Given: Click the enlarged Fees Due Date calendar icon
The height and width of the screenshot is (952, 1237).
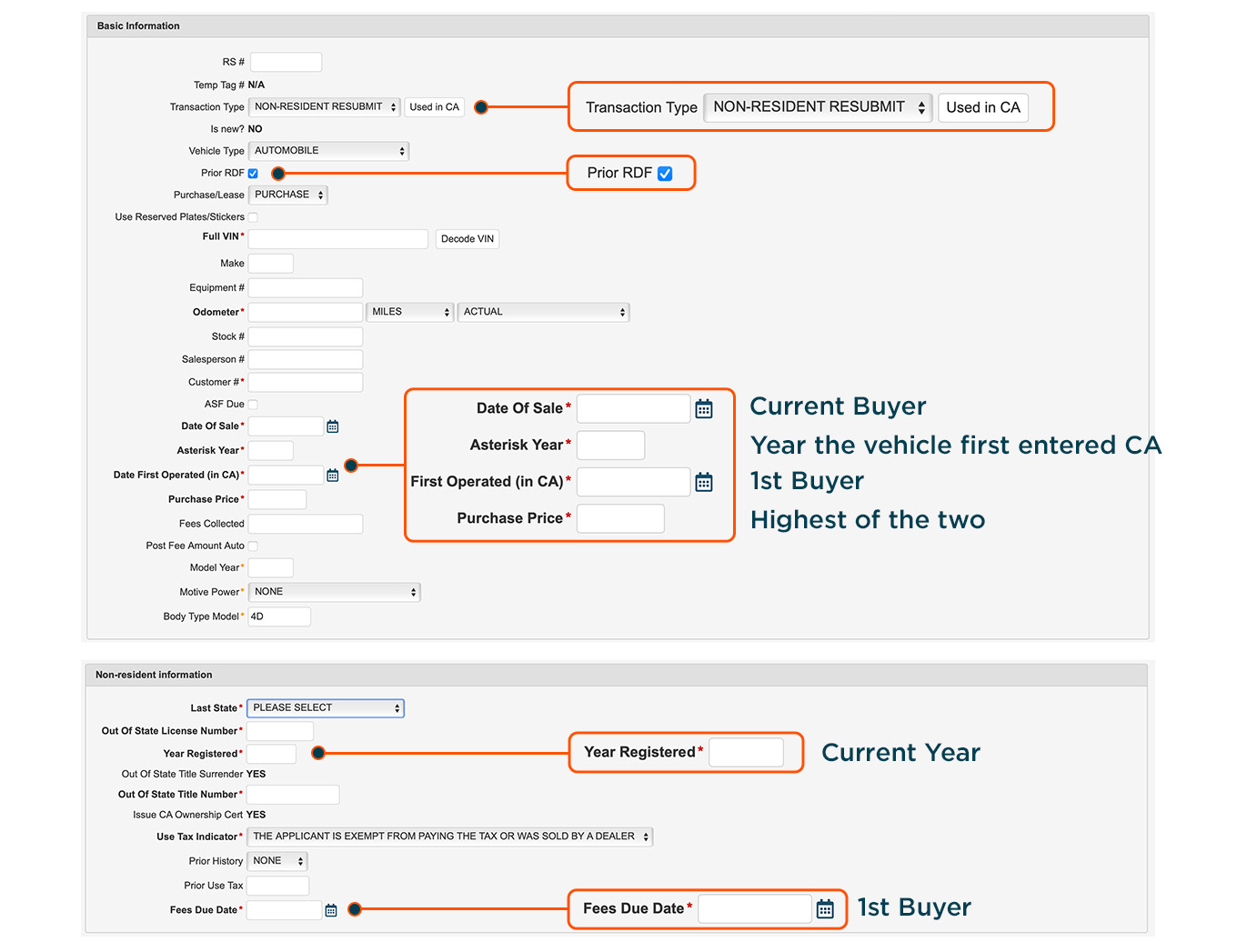Looking at the screenshot, I should point(825,909).
